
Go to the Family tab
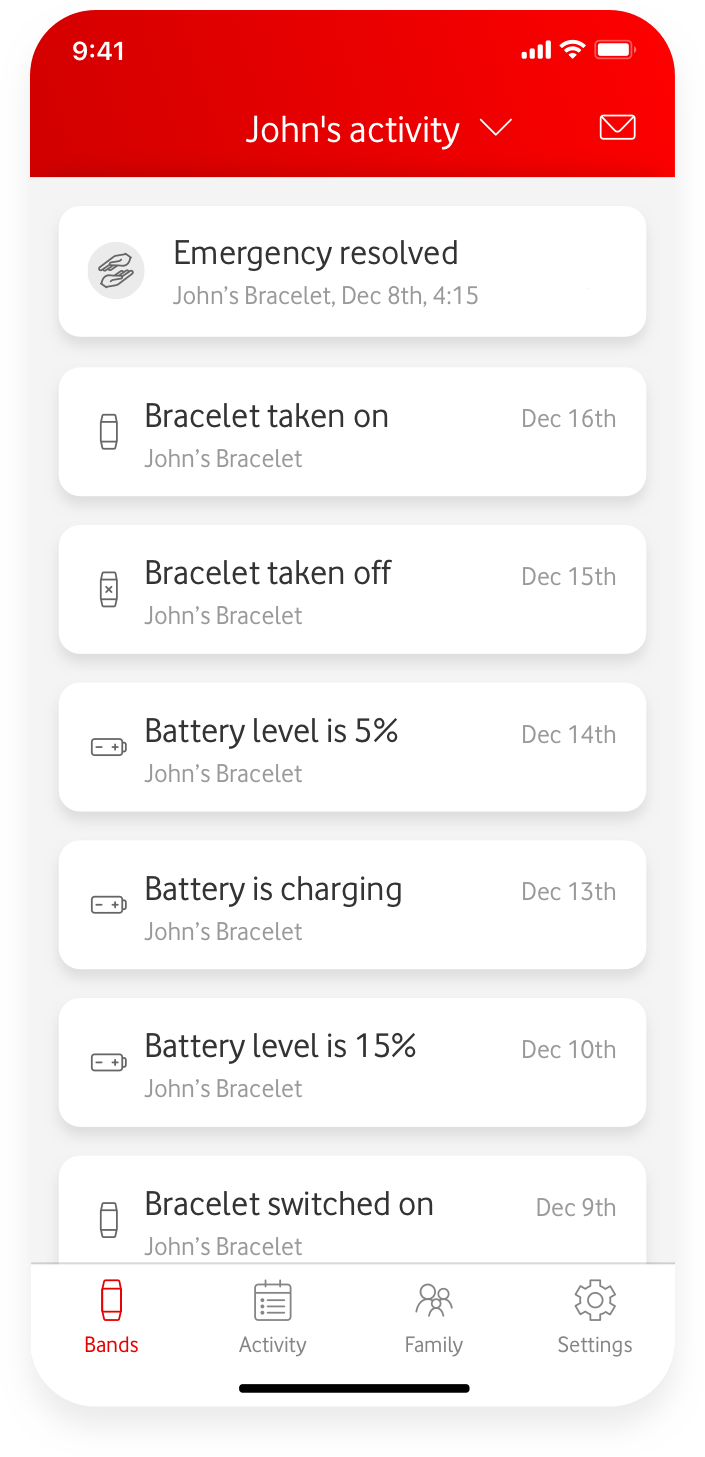434,1316
